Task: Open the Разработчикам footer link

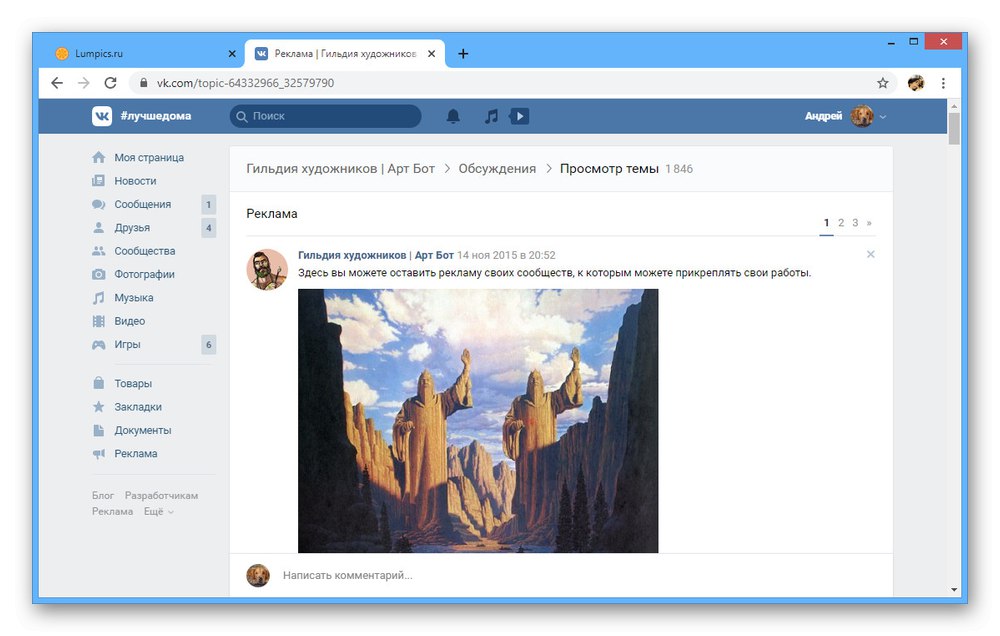Action: (x=161, y=496)
